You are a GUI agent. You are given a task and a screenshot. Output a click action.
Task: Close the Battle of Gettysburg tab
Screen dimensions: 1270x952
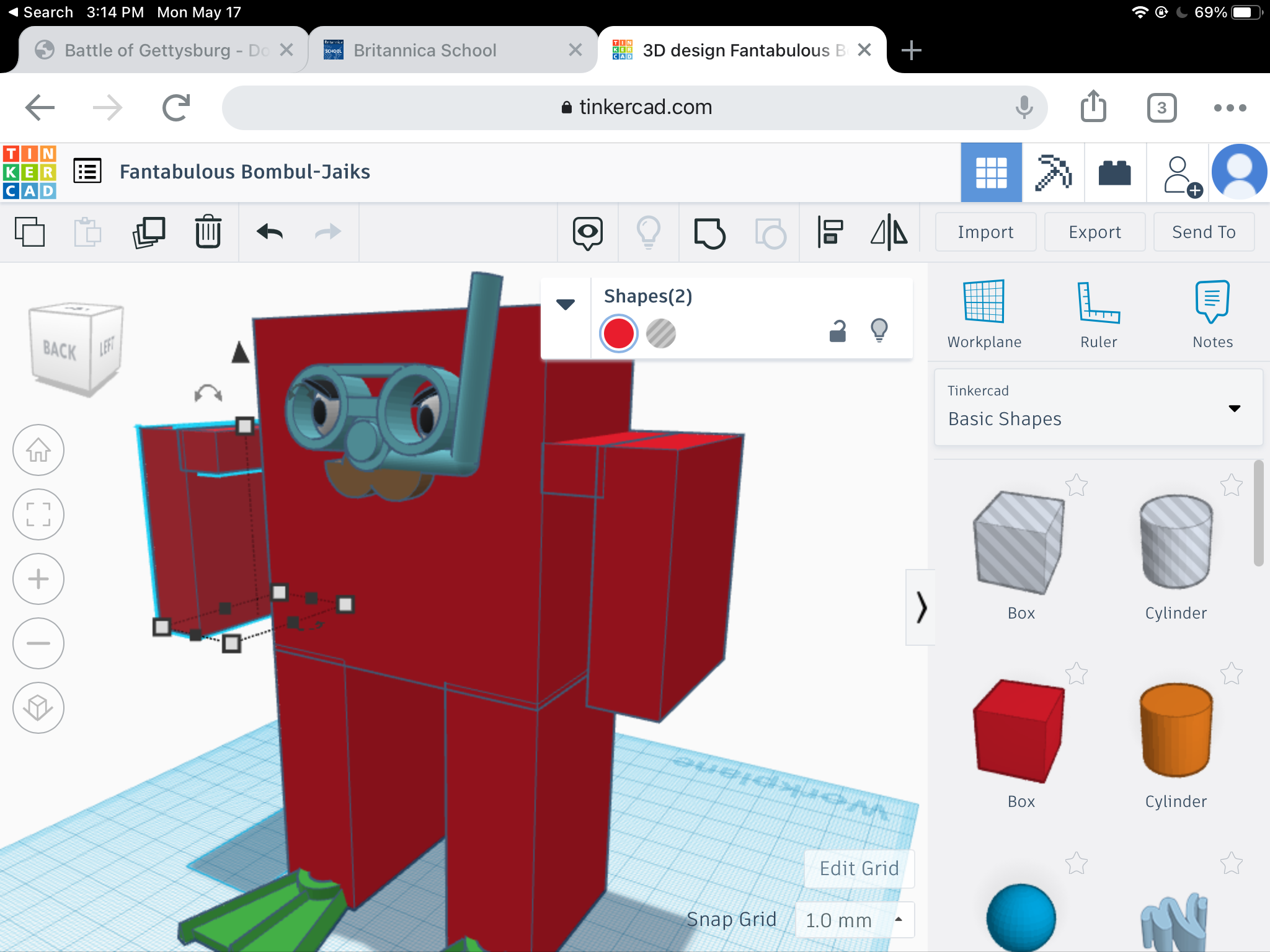[286, 50]
